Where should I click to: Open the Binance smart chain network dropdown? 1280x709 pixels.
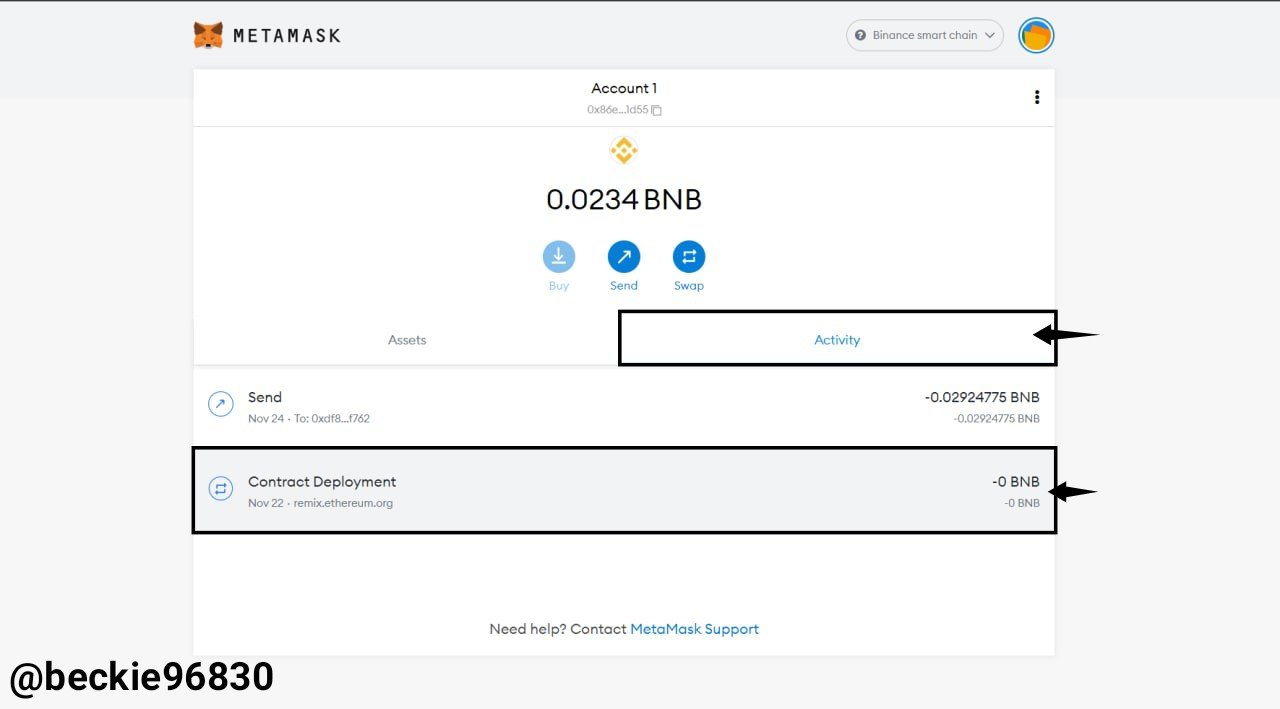click(925, 35)
